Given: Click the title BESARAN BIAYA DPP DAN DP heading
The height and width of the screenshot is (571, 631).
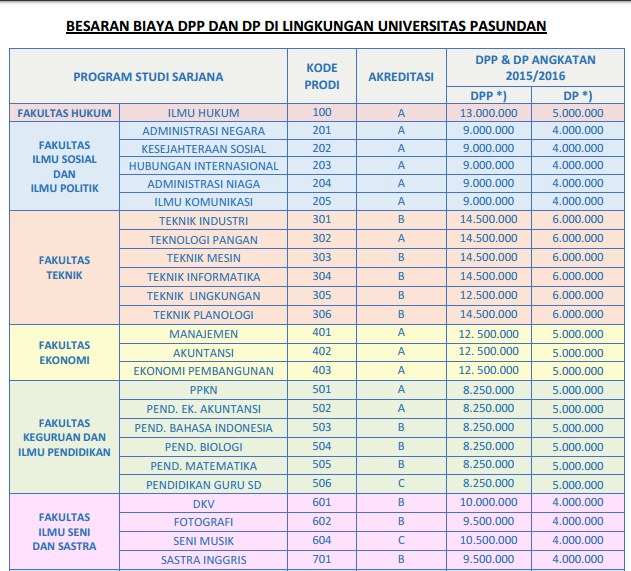Looking at the screenshot, I should click(x=306, y=26).
